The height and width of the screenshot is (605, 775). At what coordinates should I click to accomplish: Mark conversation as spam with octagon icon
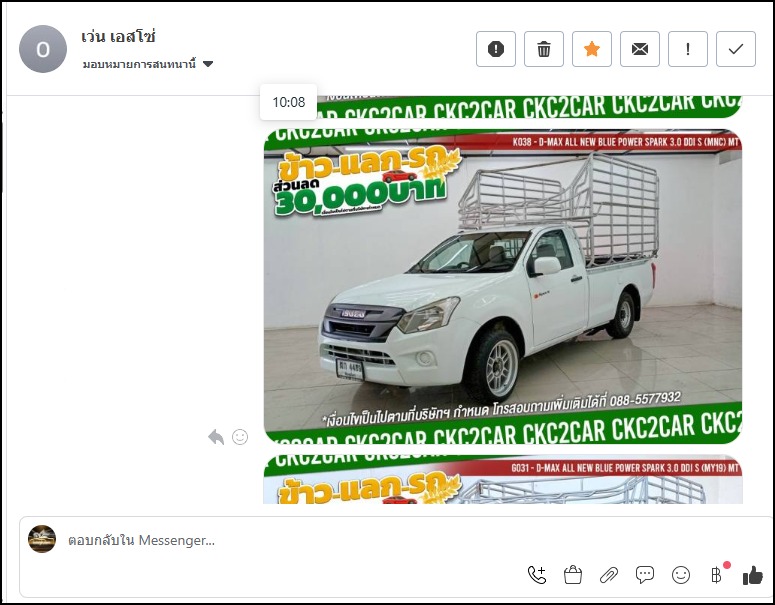(496, 49)
